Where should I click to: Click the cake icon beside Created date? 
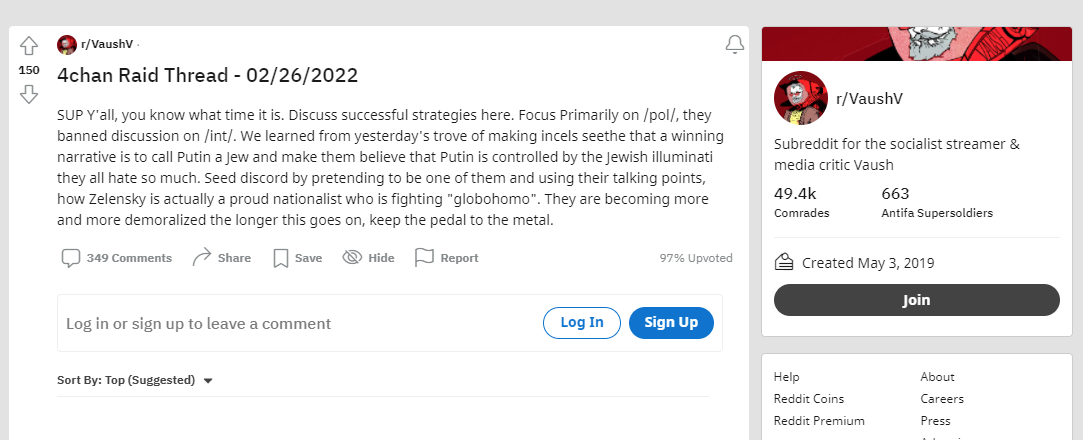(x=783, y=262)
